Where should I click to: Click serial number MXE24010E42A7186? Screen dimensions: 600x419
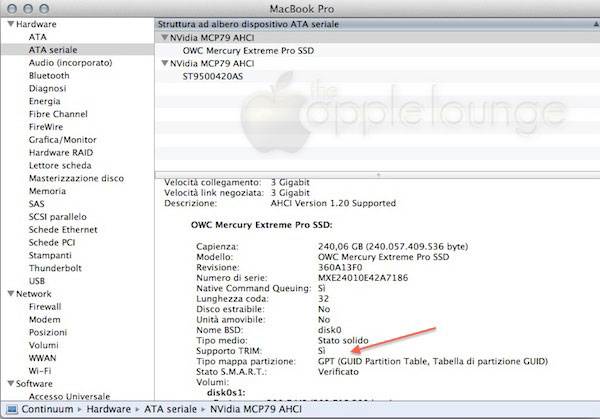[x=363, y=278]
